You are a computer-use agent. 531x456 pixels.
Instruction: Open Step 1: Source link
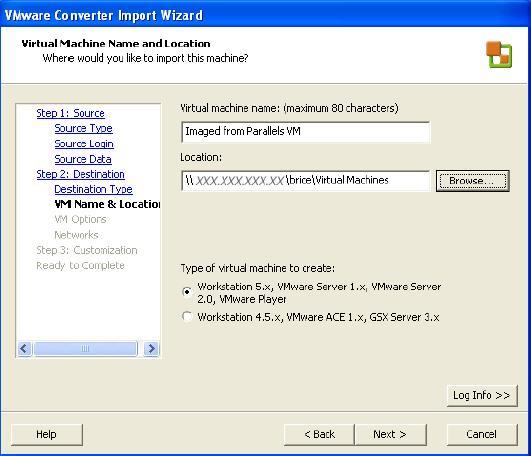pos(70,113)
